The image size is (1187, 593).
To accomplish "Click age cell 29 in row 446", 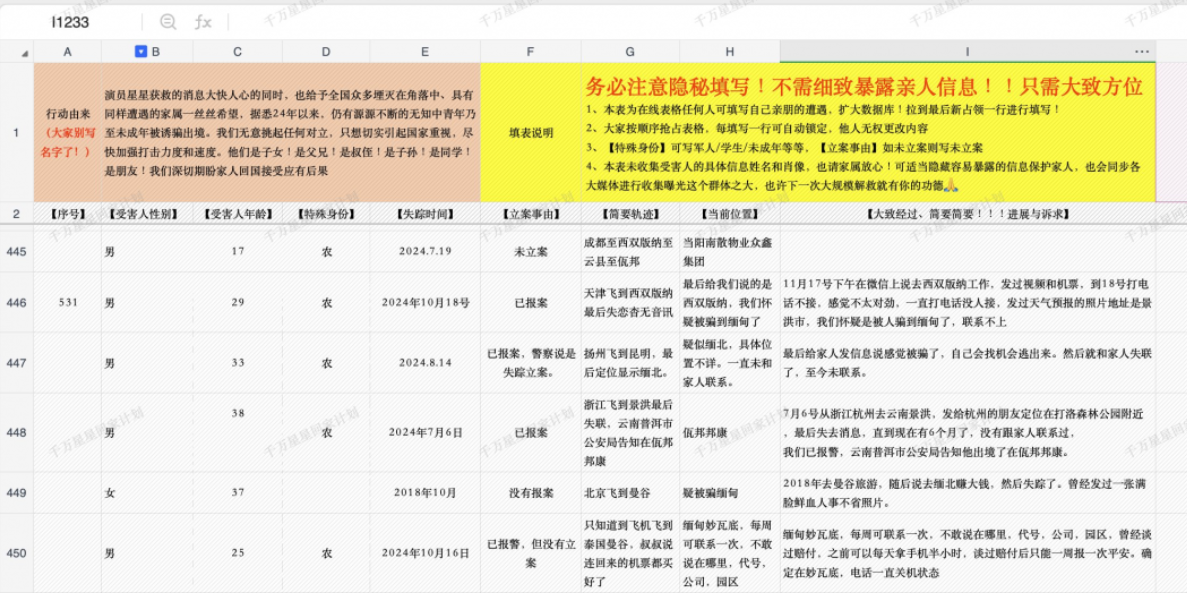I will pos(238,302).
